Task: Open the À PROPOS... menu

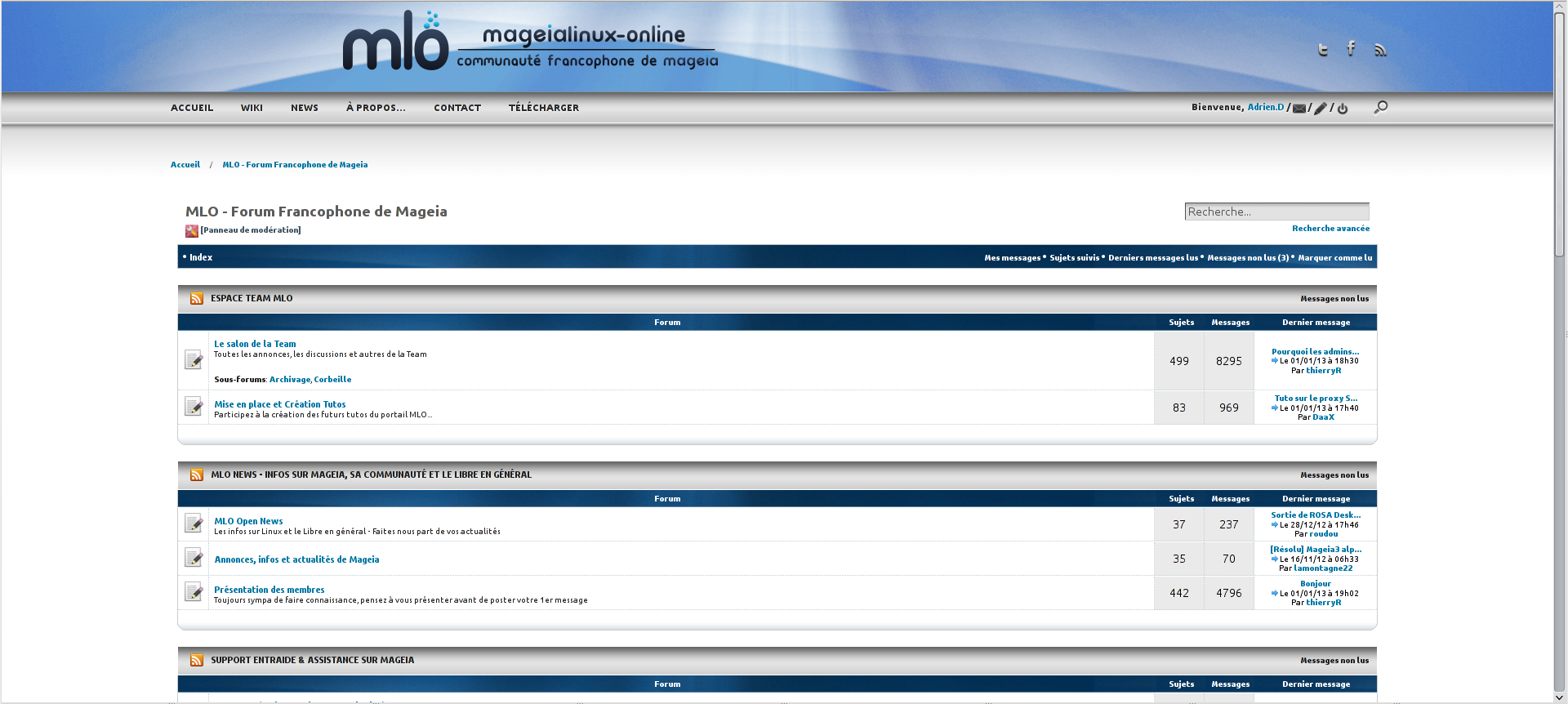Action: pyautogui.click(x=376, y=108)
